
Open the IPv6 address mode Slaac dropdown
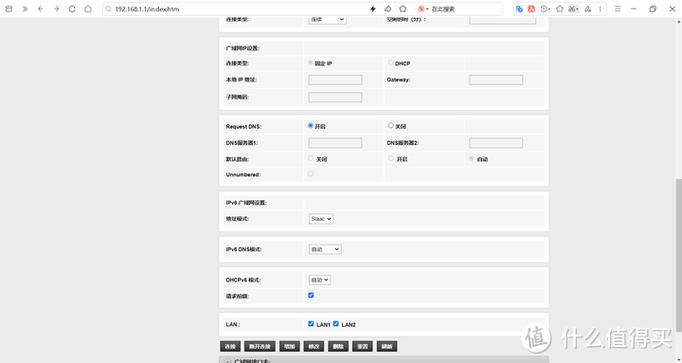click(321, 219)
